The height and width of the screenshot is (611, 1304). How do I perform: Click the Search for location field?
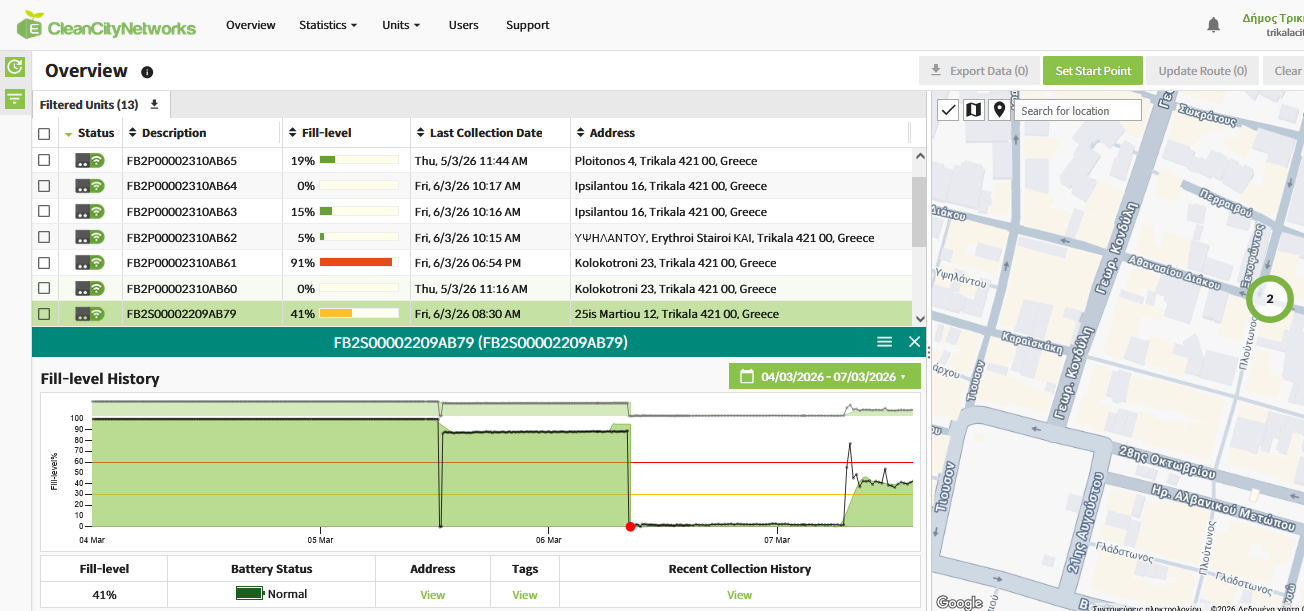pyautogui.click(x=1078, y=110)
